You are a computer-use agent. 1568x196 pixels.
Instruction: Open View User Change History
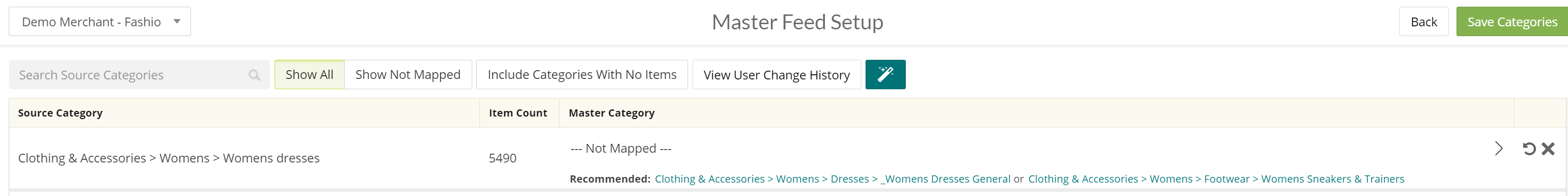click(x=777, y=74)
